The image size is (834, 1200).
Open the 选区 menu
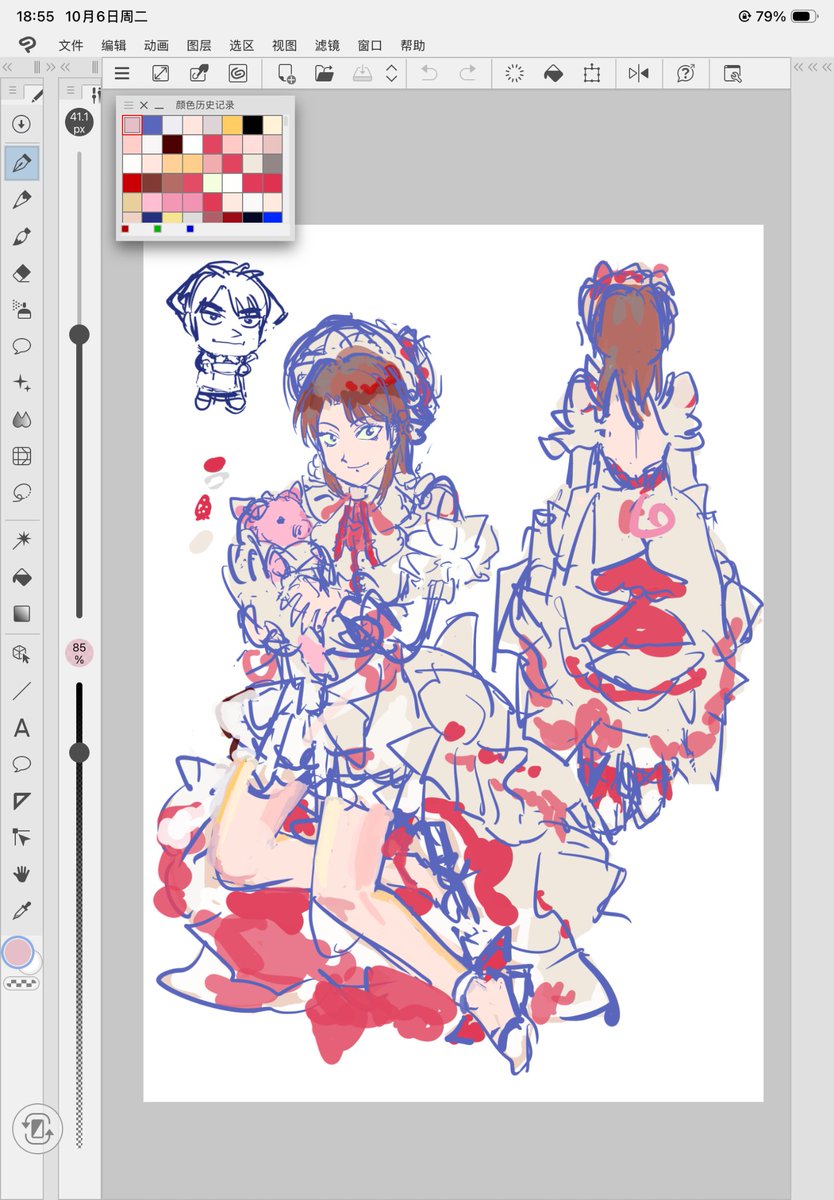click(242, 45)
